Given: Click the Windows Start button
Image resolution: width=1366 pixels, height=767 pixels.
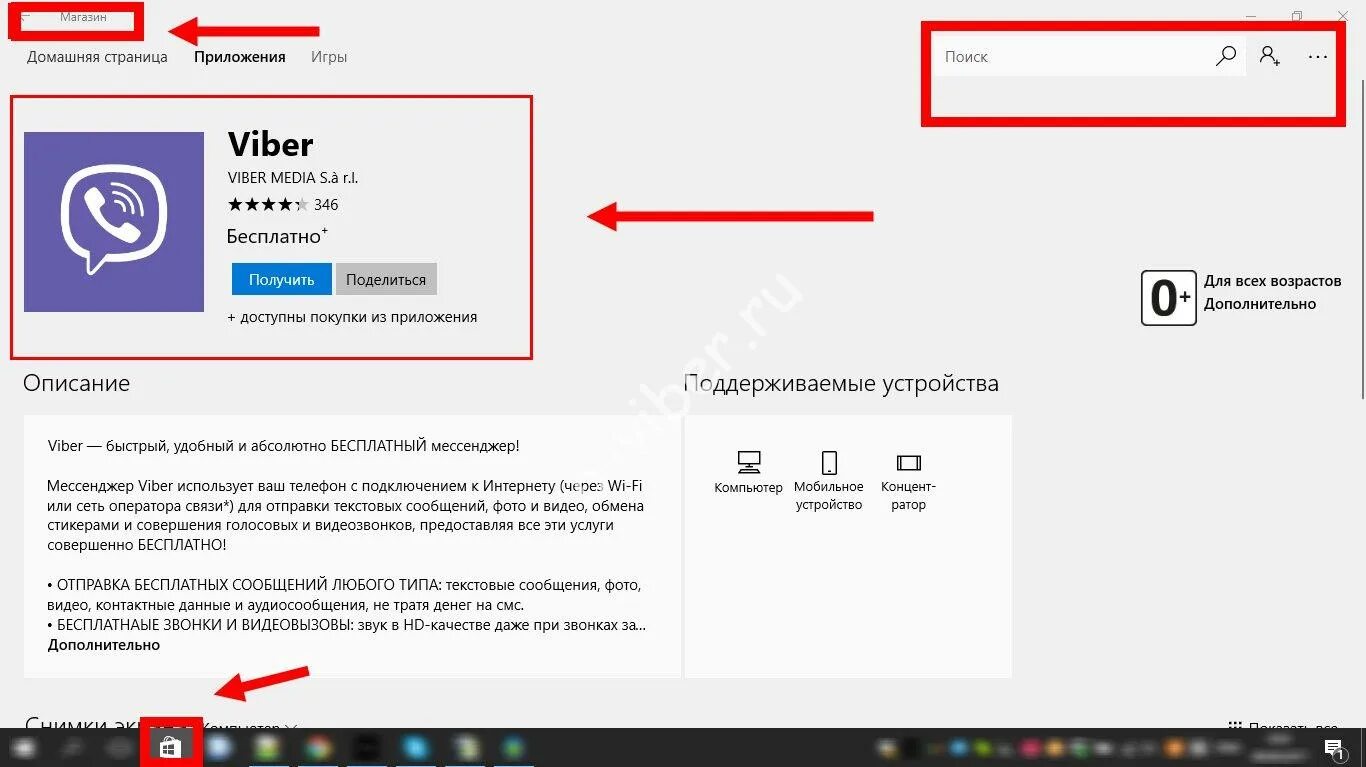Looking at the screenshot, I should [22, 748].
